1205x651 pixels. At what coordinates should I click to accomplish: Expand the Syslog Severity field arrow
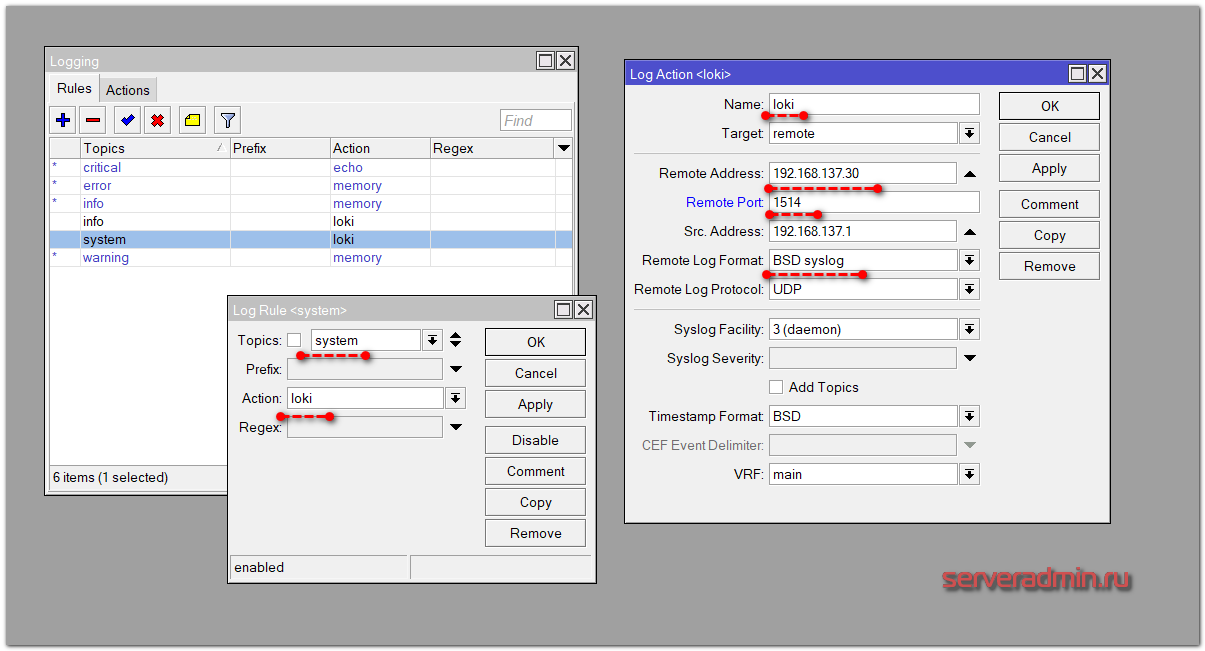tap(969, 358)
